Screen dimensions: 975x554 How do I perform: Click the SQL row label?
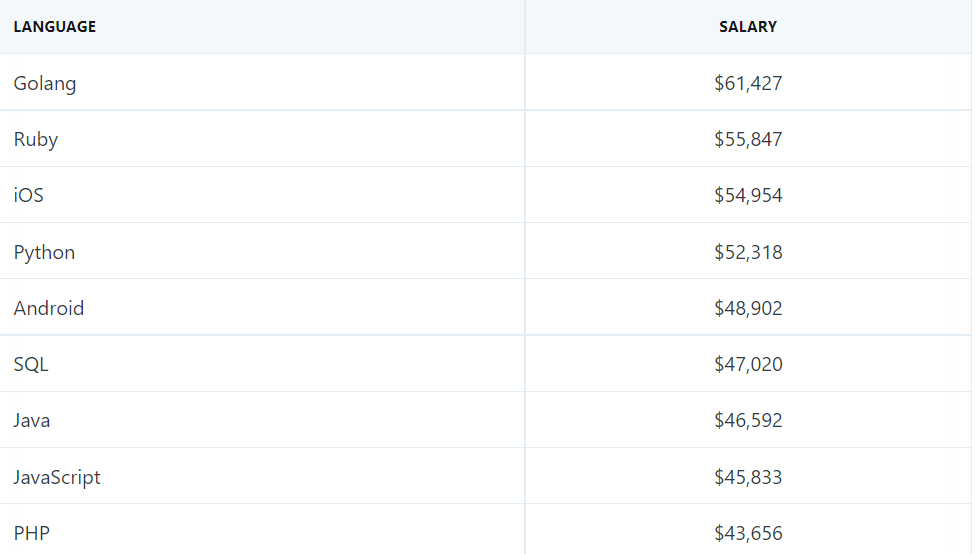(31, 364)
